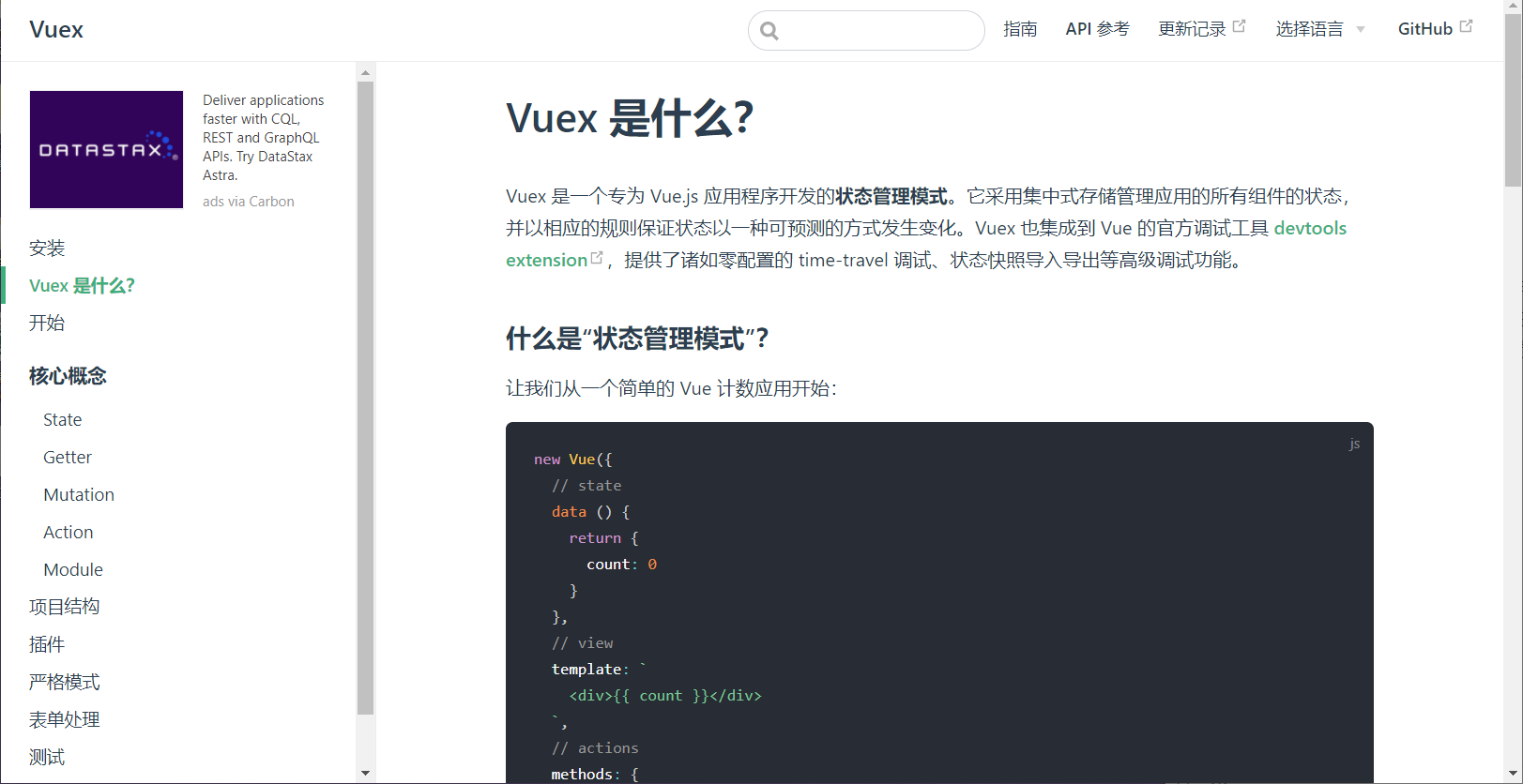Click the 让我们从一个简单的 Vue 计数应用开始 sentence
1523x784 pixels.
click(671, 388)
